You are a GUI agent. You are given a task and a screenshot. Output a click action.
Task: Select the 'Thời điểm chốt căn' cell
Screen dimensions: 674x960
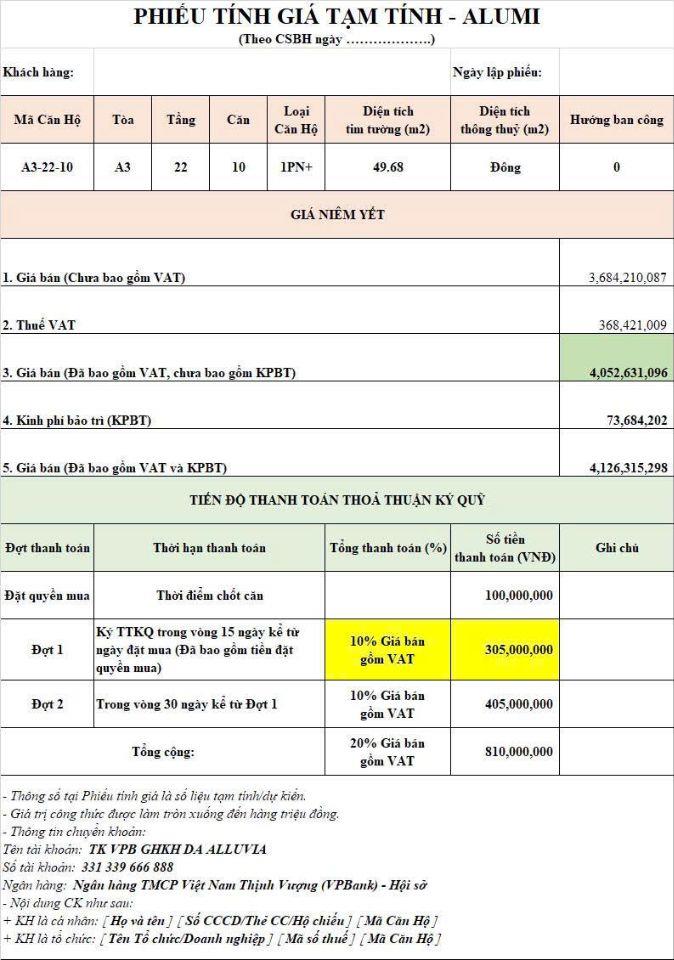click(x=209, y=595)
